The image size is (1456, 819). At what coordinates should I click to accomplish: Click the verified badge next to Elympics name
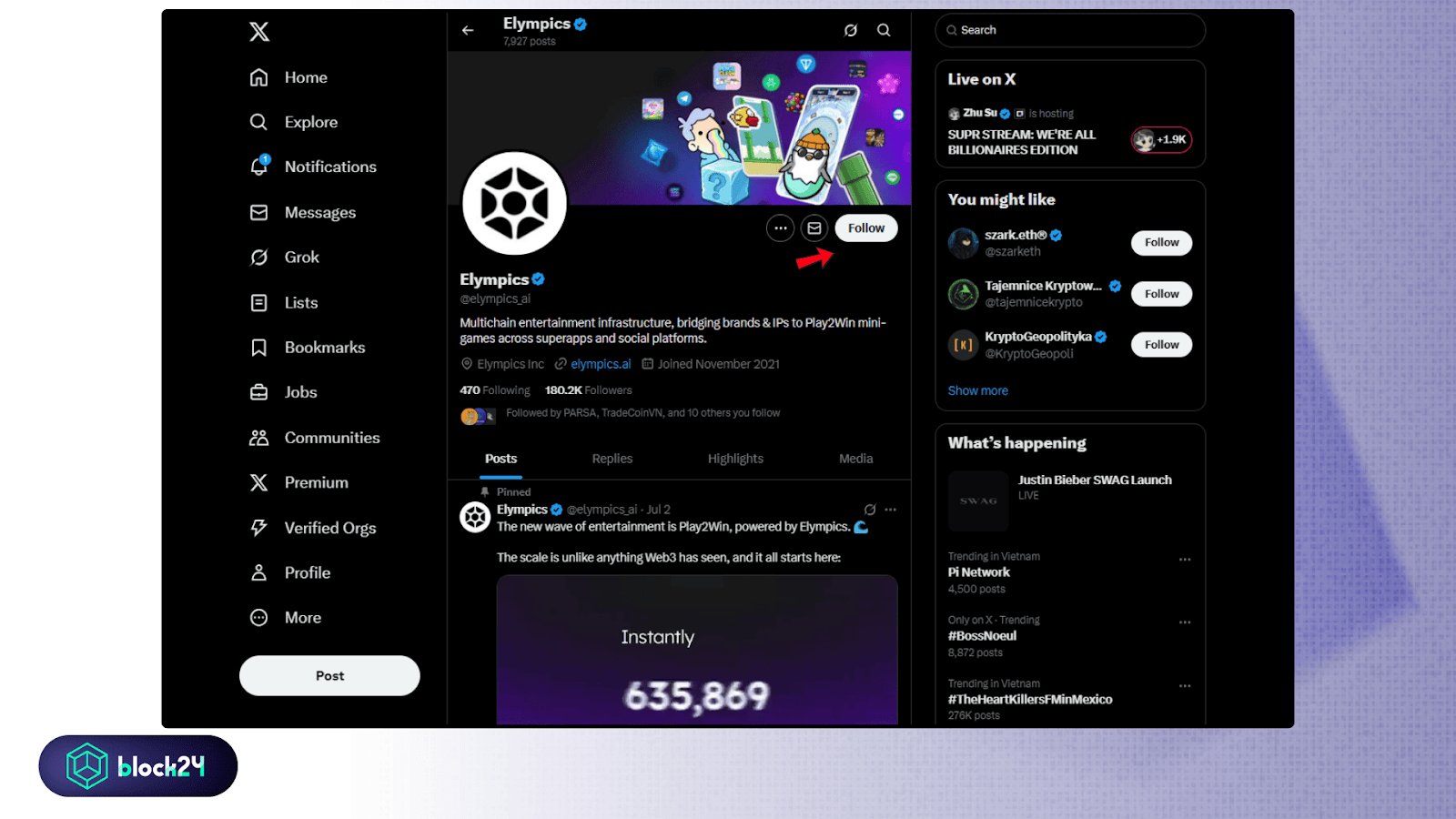click(539, 279)
